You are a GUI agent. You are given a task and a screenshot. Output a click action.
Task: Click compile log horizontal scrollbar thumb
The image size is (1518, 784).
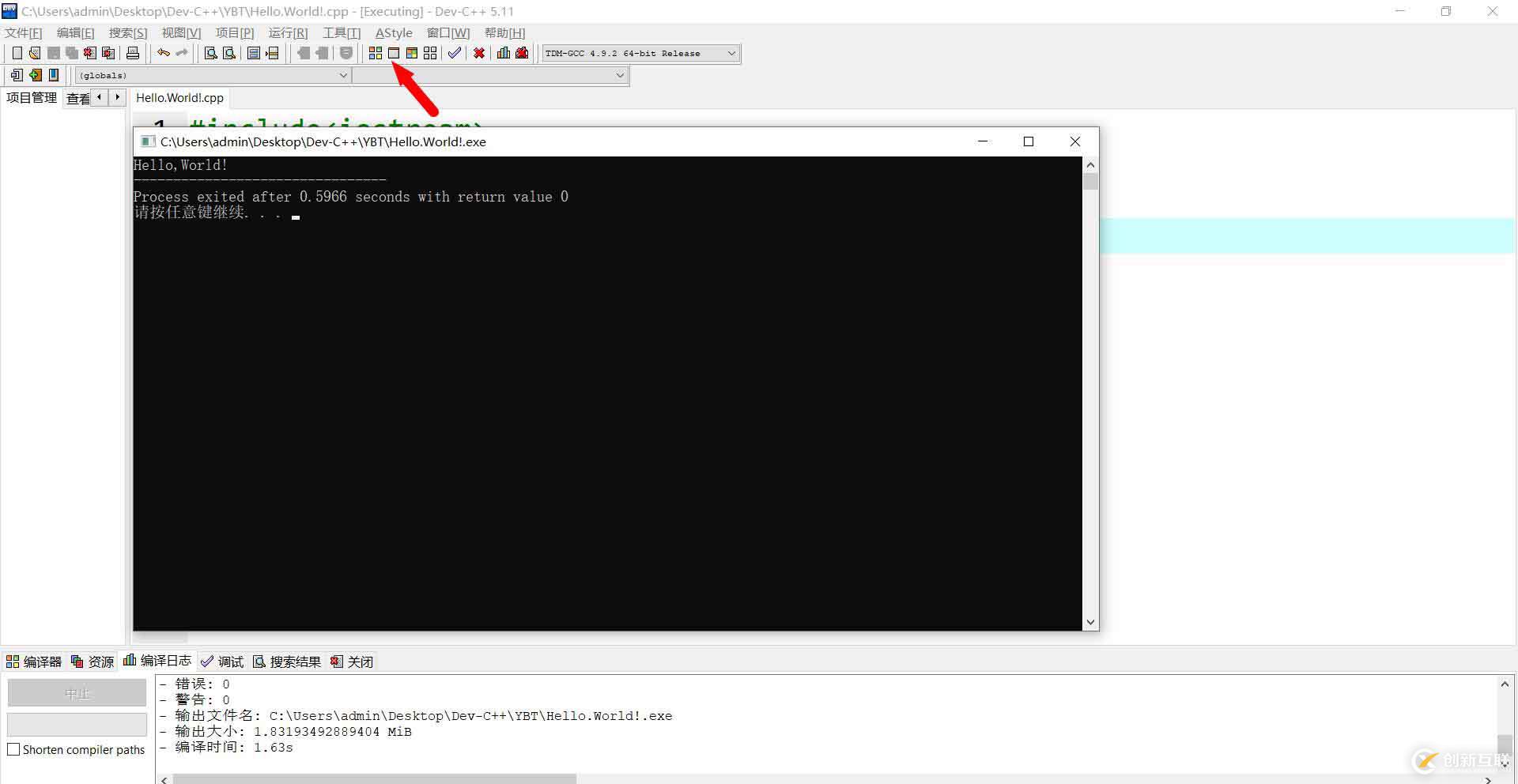(375, 779)
